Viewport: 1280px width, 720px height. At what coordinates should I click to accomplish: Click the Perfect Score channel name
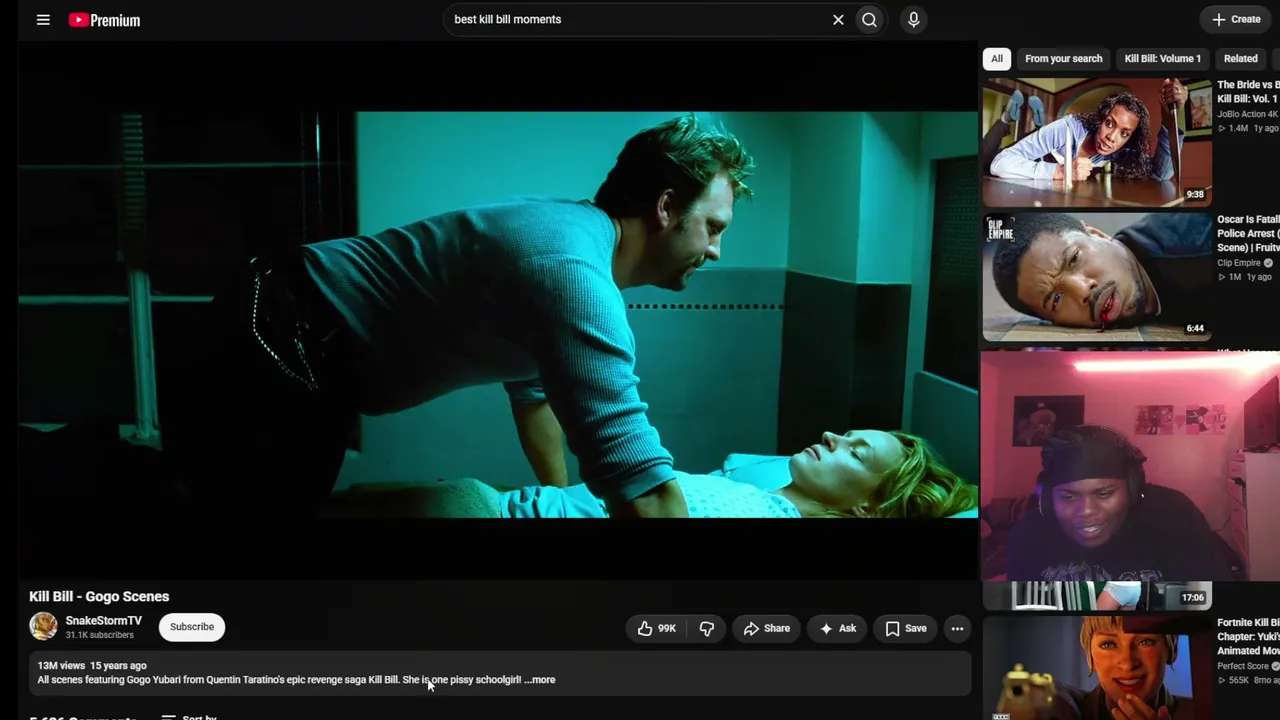[1243, 666]
